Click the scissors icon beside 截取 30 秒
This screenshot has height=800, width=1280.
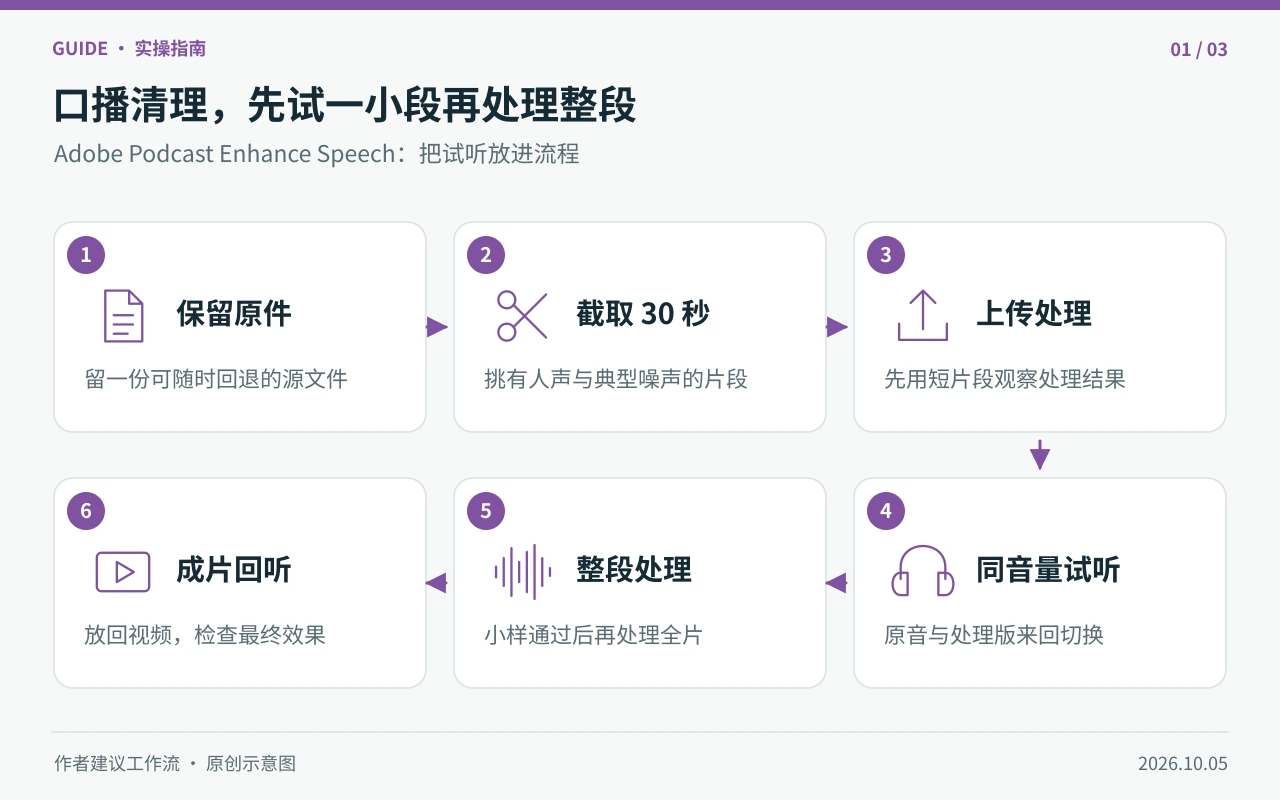point(522,315)
